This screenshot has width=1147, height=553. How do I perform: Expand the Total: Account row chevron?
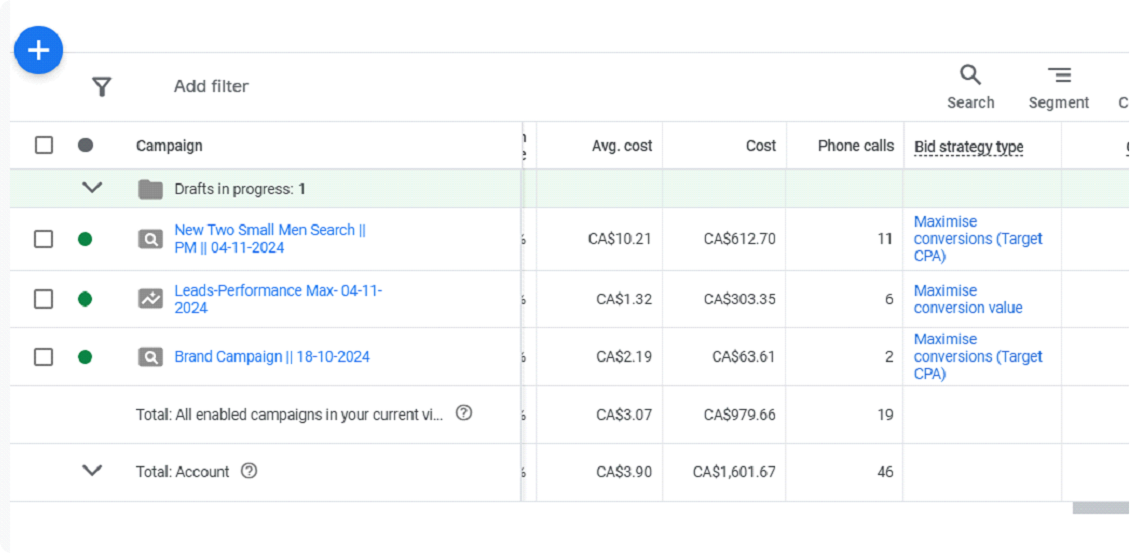coord(92,471)
